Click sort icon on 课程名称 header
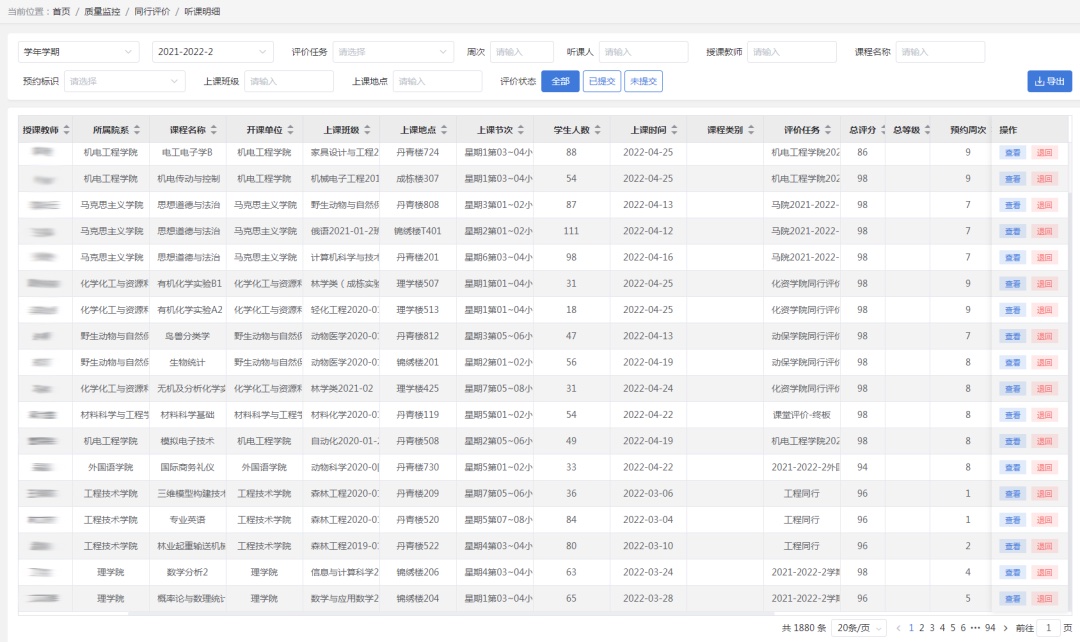 [x=214, y=130]
